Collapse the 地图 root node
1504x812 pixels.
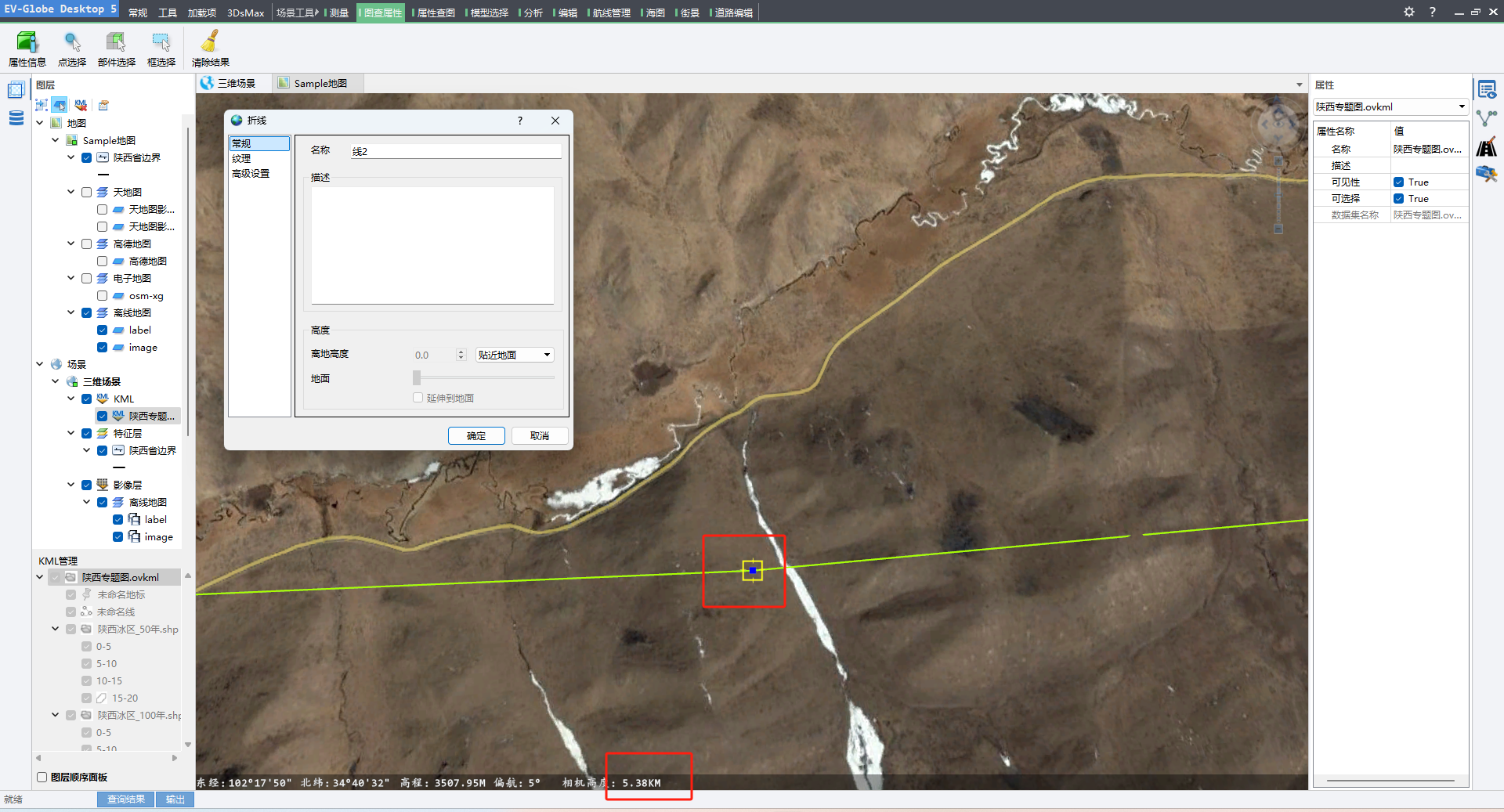[40, 123]
